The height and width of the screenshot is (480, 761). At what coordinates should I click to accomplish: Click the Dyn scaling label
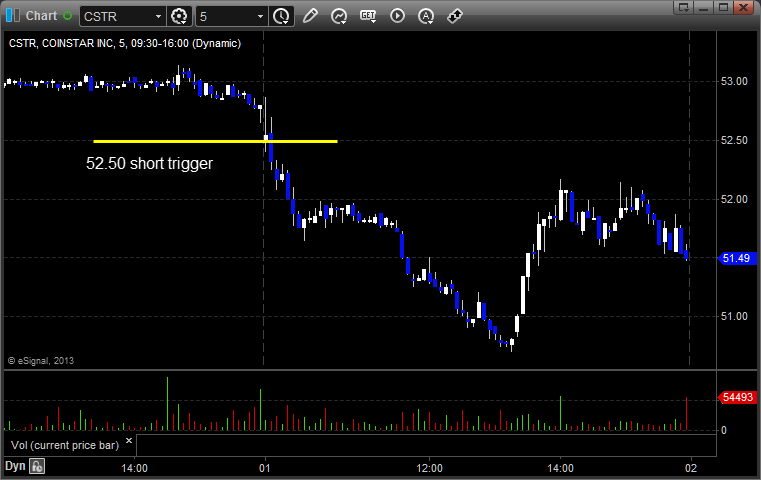coord(15,466)
